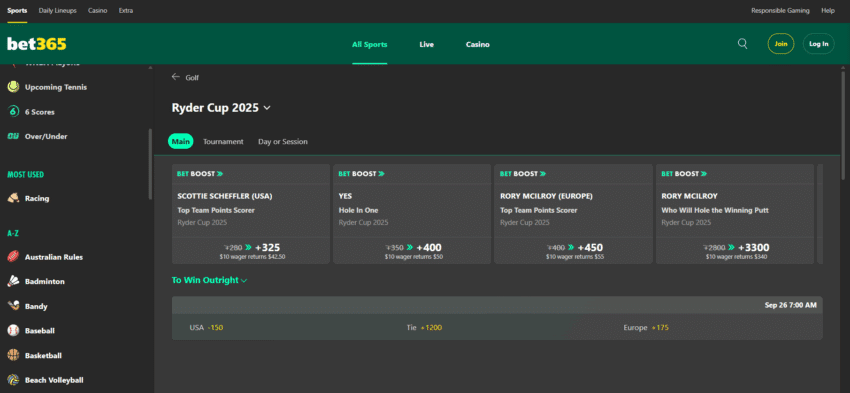
Task: Open Australian Rules sport
Action: coord(54,257)
